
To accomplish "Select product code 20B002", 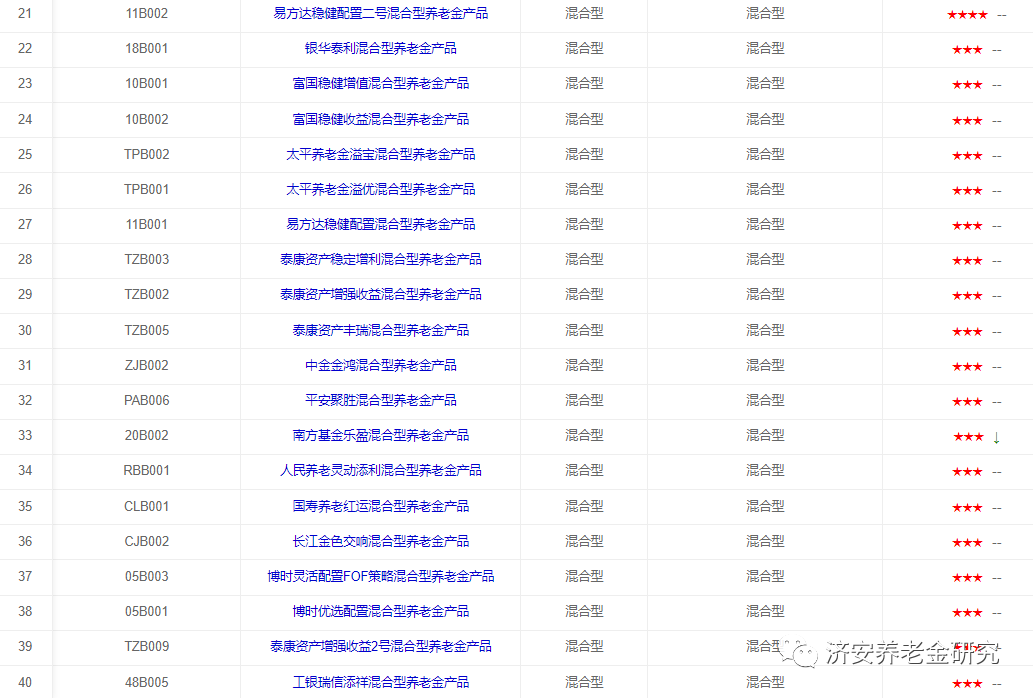I will 146,435.
